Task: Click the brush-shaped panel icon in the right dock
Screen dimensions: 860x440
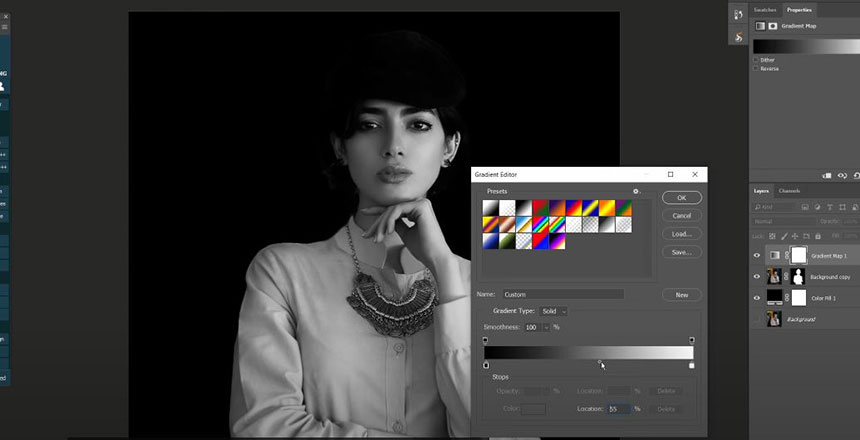Action: 738,37
